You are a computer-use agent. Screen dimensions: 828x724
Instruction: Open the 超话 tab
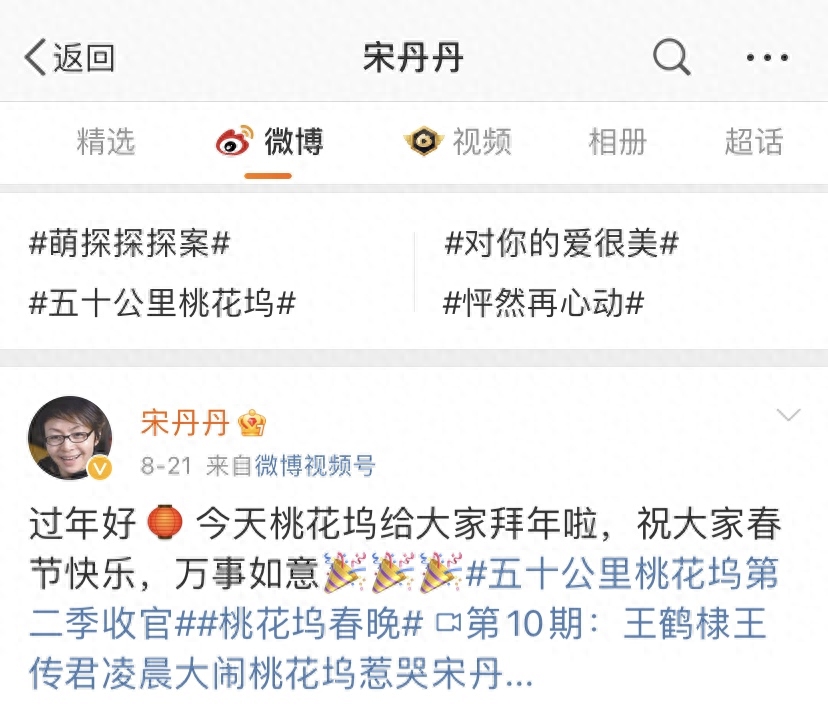point(754,142)
